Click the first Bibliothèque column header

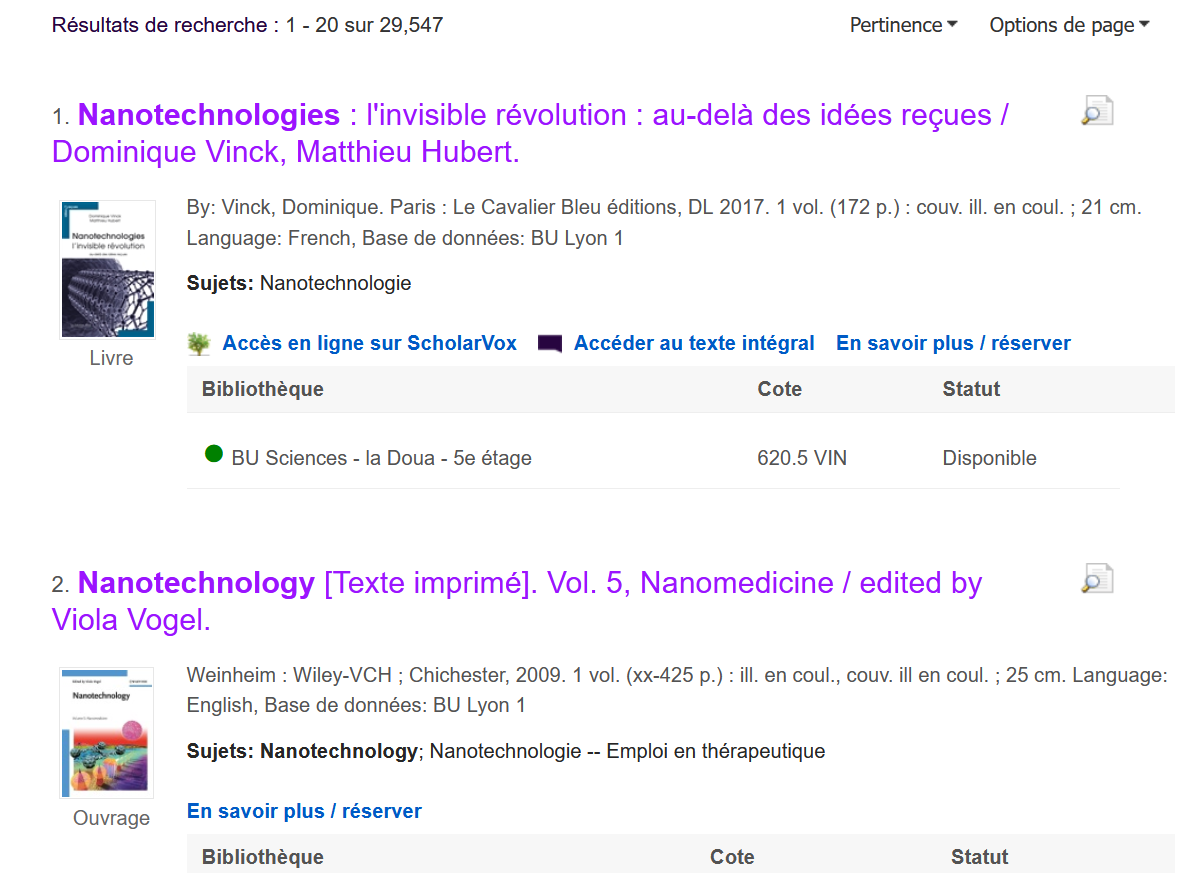point(262,389)
